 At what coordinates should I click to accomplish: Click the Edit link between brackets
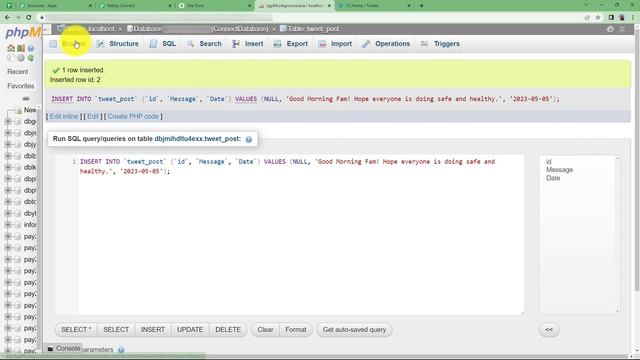(x=93, y=116)
